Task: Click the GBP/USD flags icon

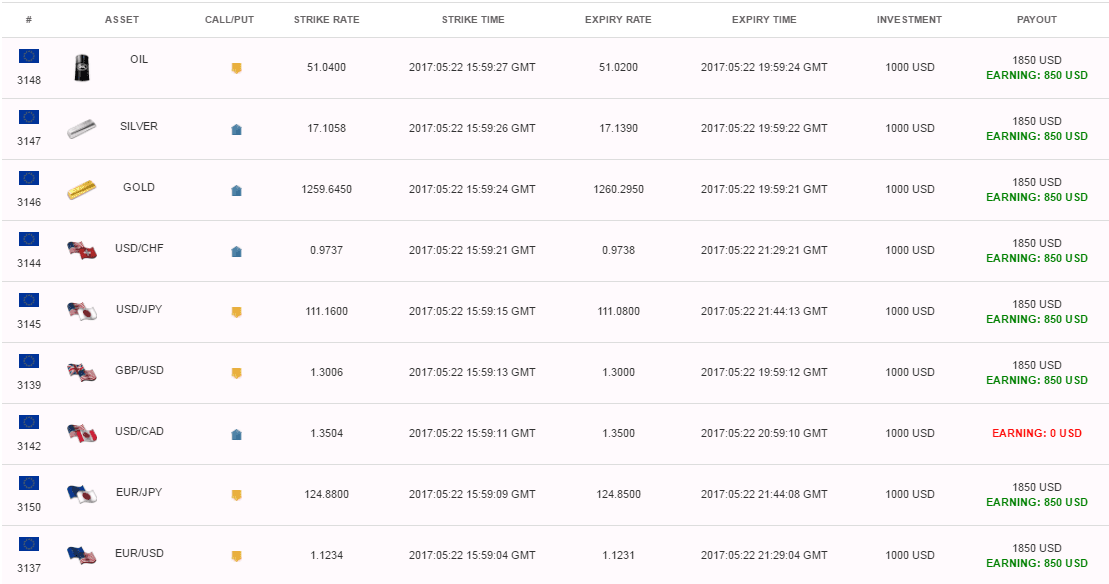Action: point(81,372)
